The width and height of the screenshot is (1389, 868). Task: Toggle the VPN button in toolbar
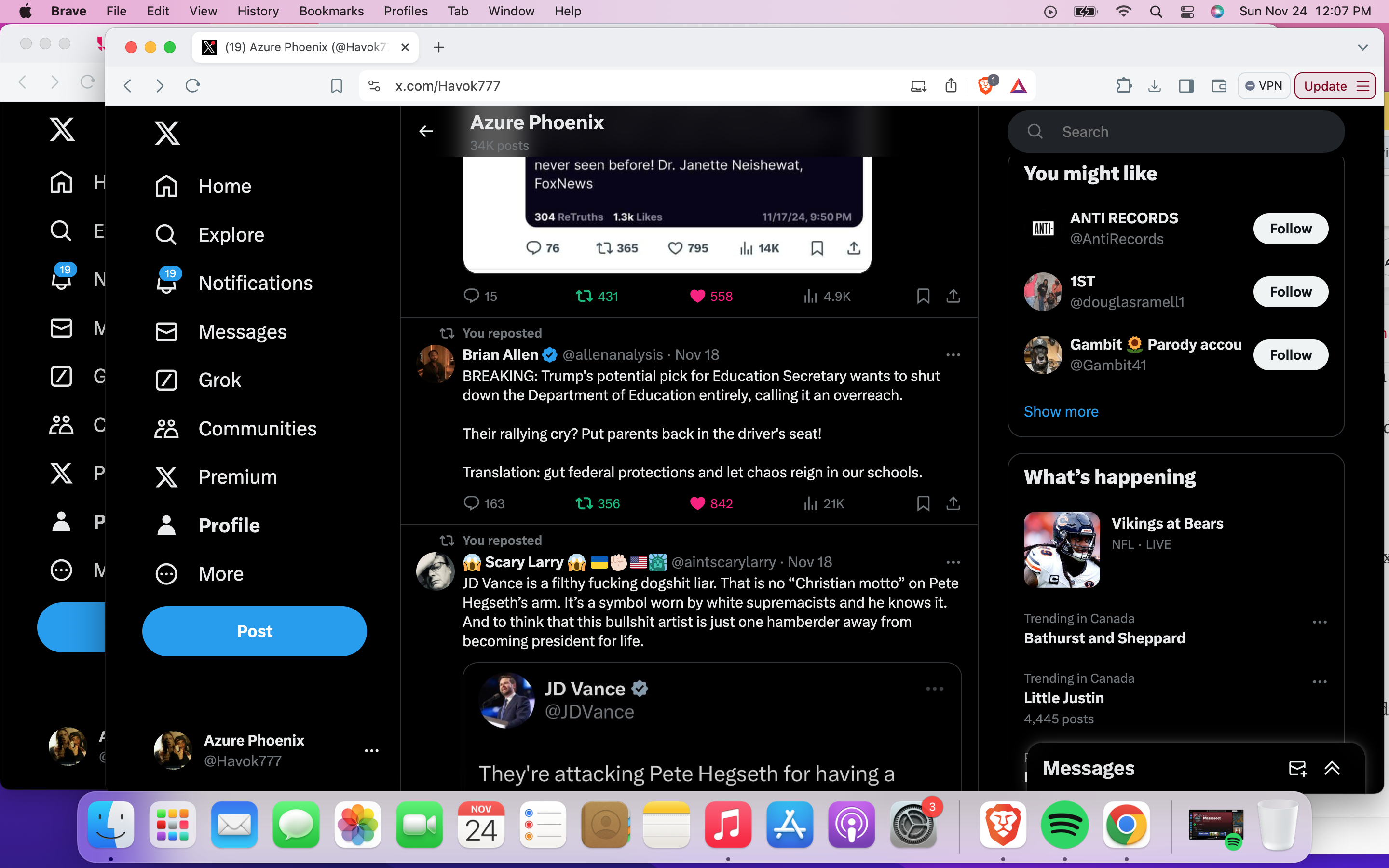(x=1264, y=85)
